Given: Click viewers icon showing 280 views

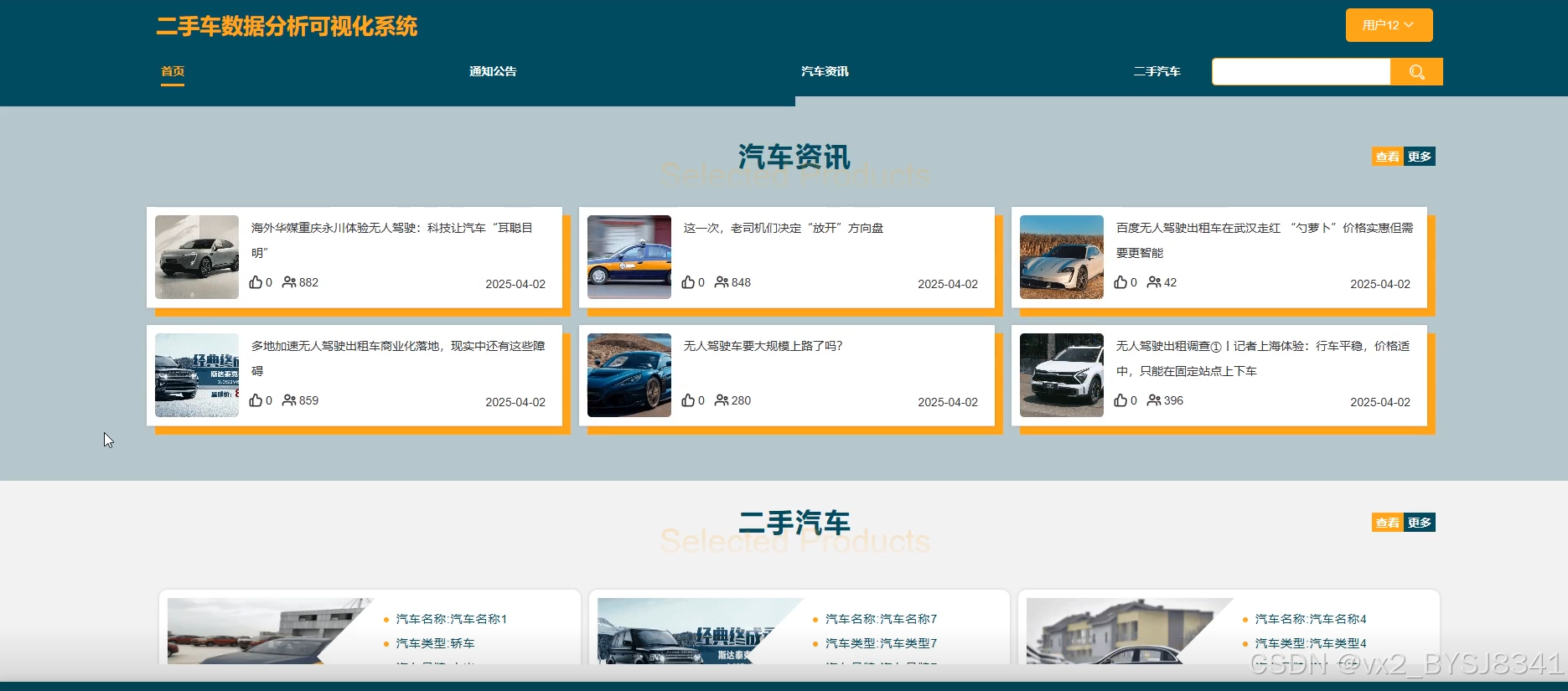Looking at the screenshot, I should point(722,400).
